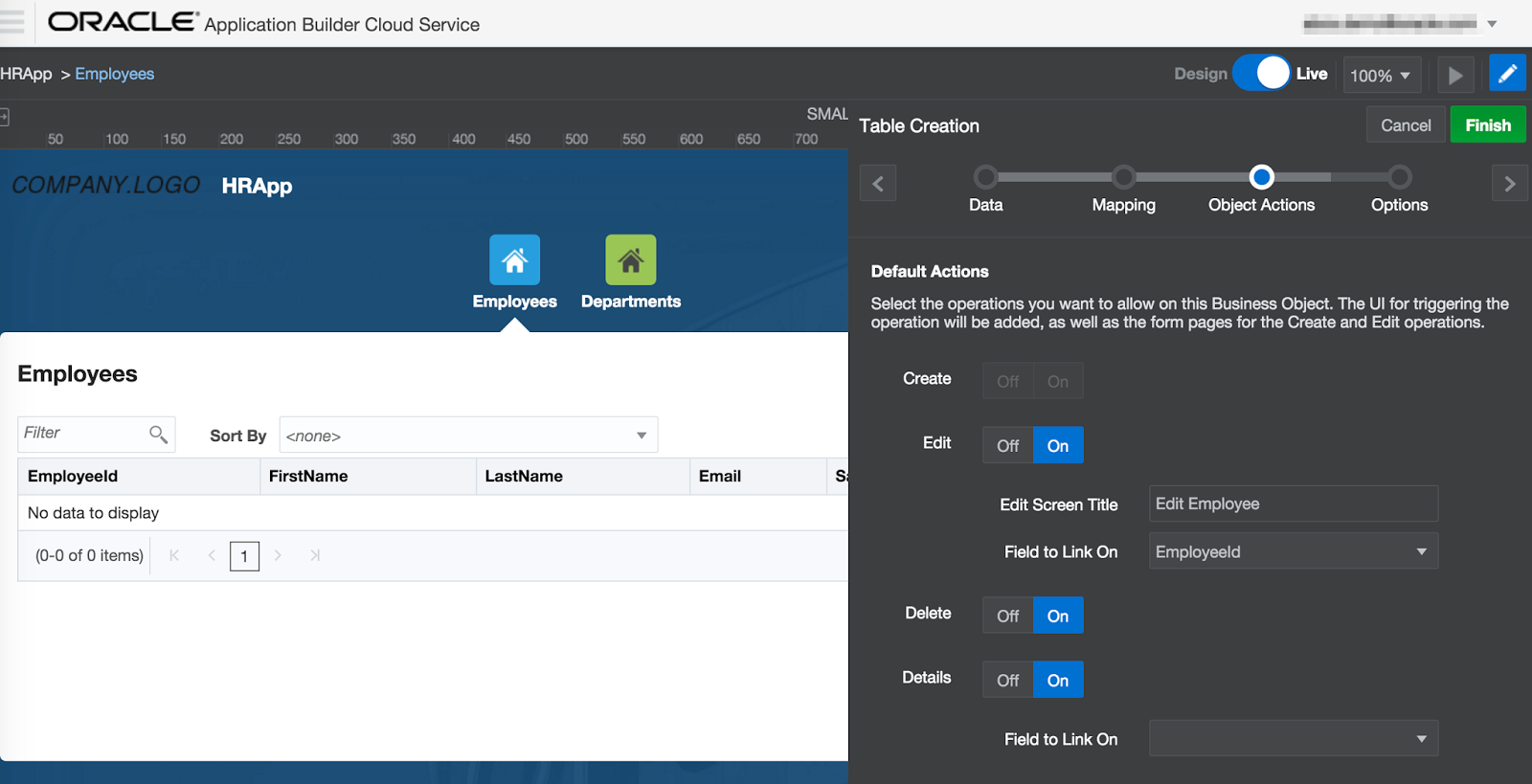Click the green Departments home icon

pyautogui.click(x=631, y=259)
